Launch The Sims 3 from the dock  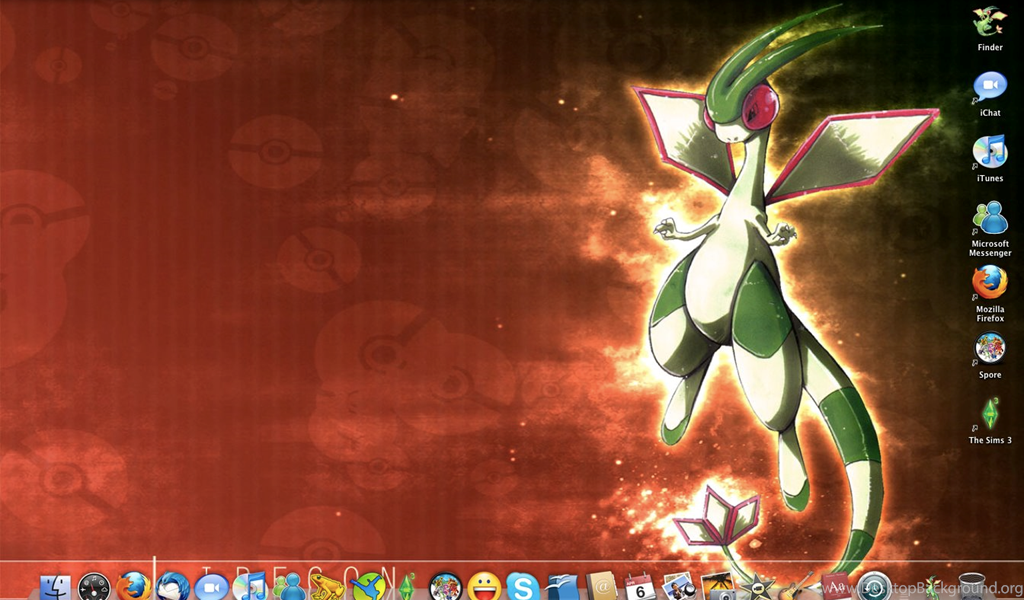406,587
